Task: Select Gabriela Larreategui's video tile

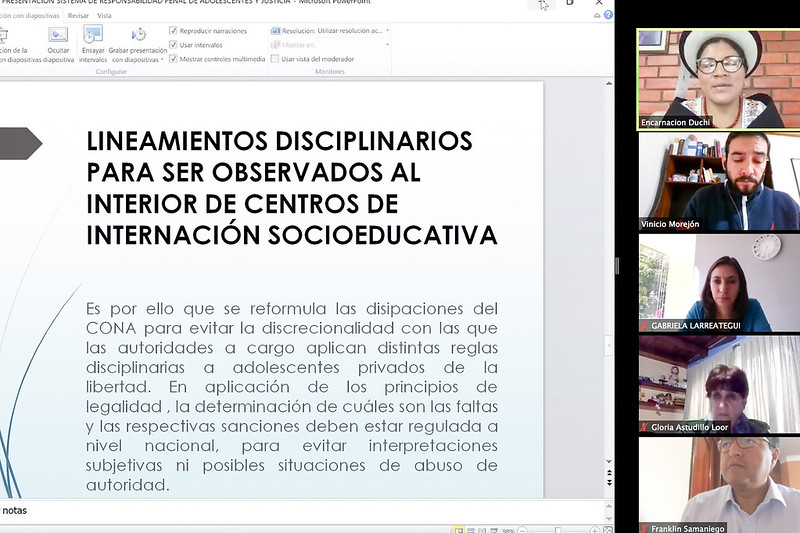Action: point(719,283)
